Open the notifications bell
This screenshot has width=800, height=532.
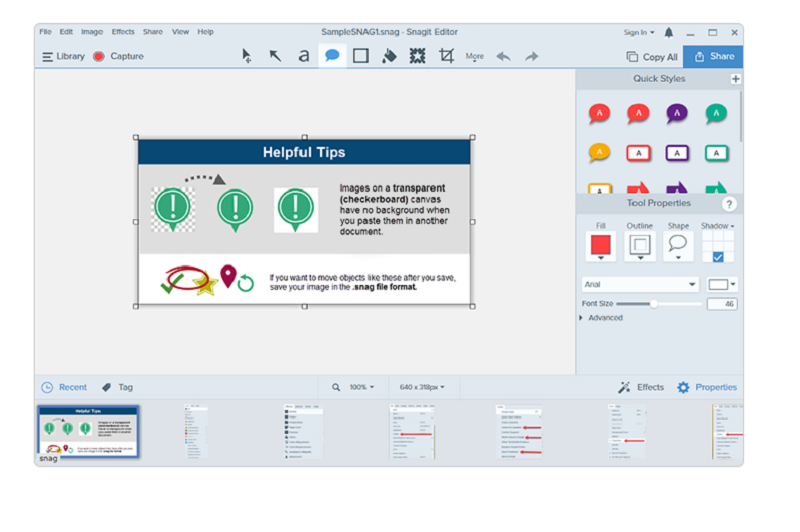pos(668,33)
